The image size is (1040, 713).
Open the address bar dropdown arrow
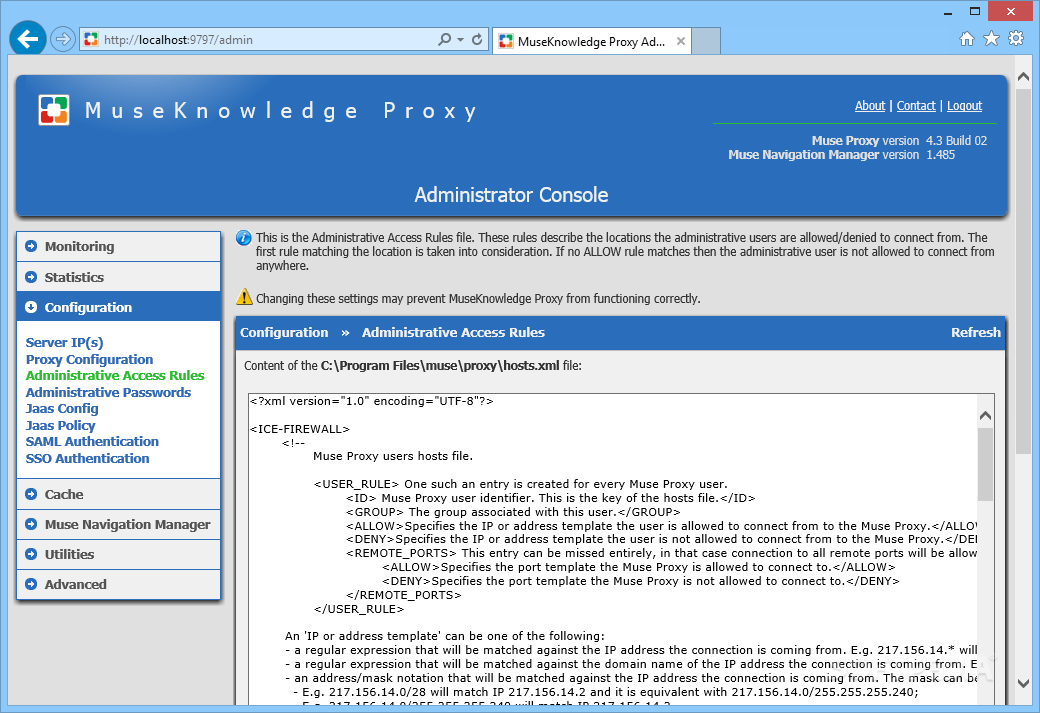(x=460, y=40)
